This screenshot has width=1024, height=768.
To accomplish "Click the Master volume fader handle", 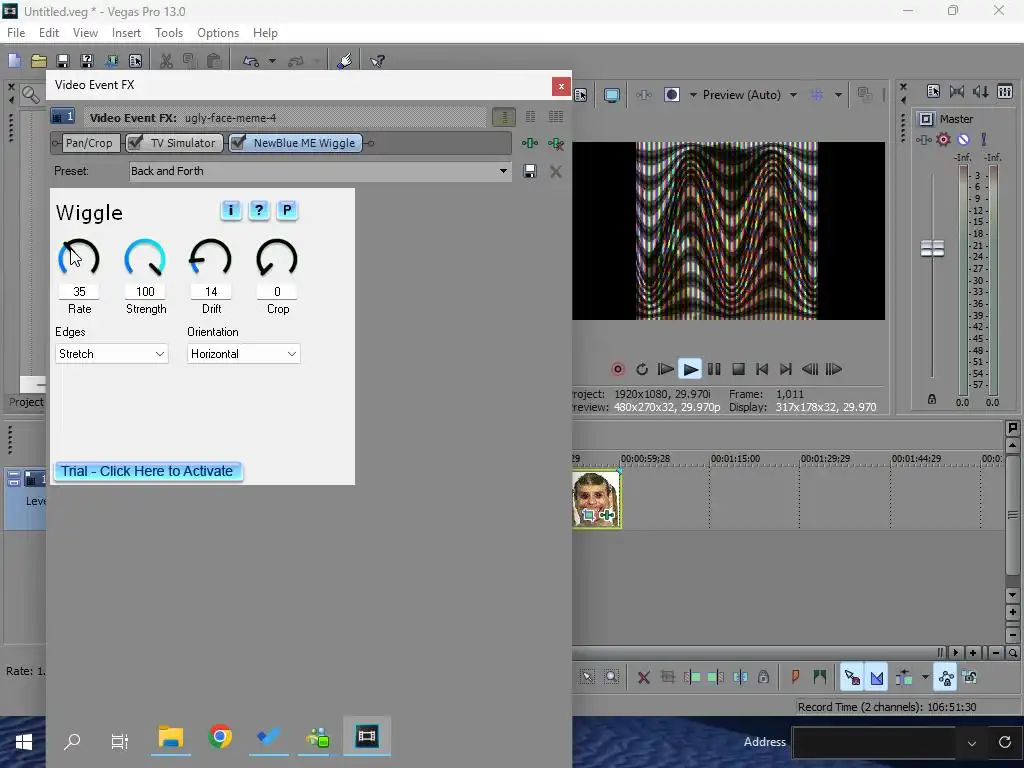I will click(932, 249).
